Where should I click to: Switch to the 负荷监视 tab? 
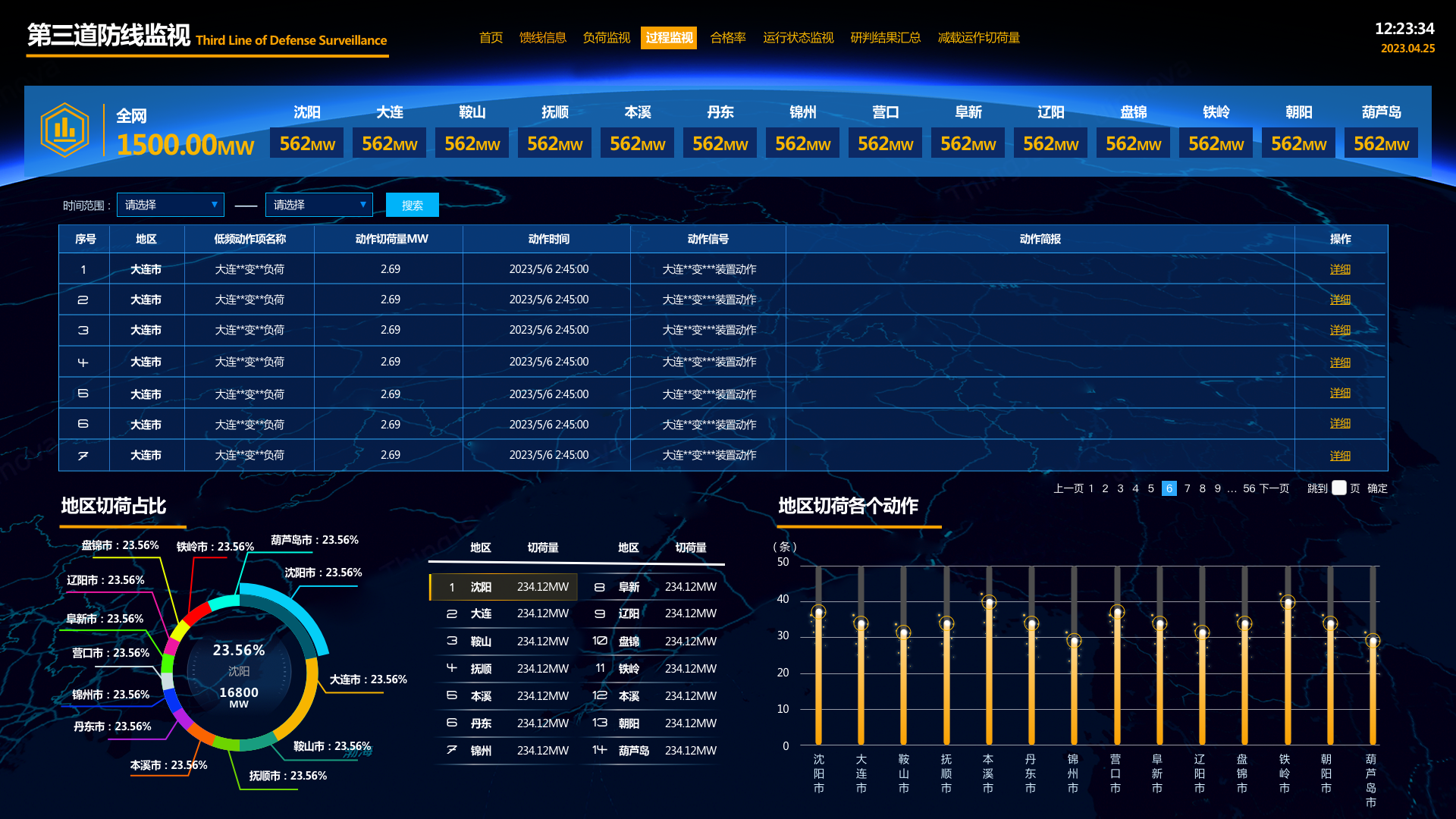tap(606, 38)
